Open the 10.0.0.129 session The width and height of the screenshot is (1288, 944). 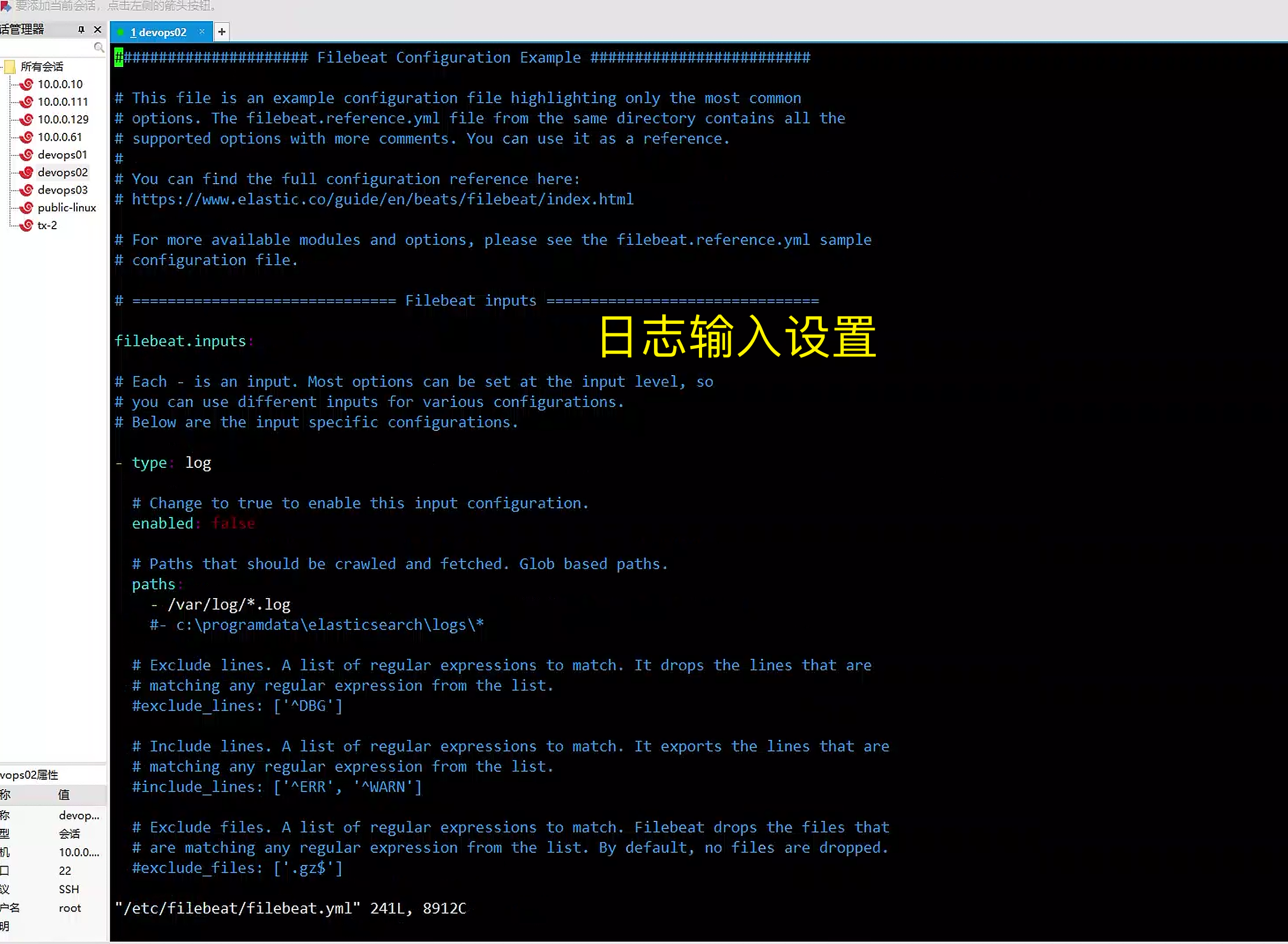pyautogui.click(x=63, y=119)
